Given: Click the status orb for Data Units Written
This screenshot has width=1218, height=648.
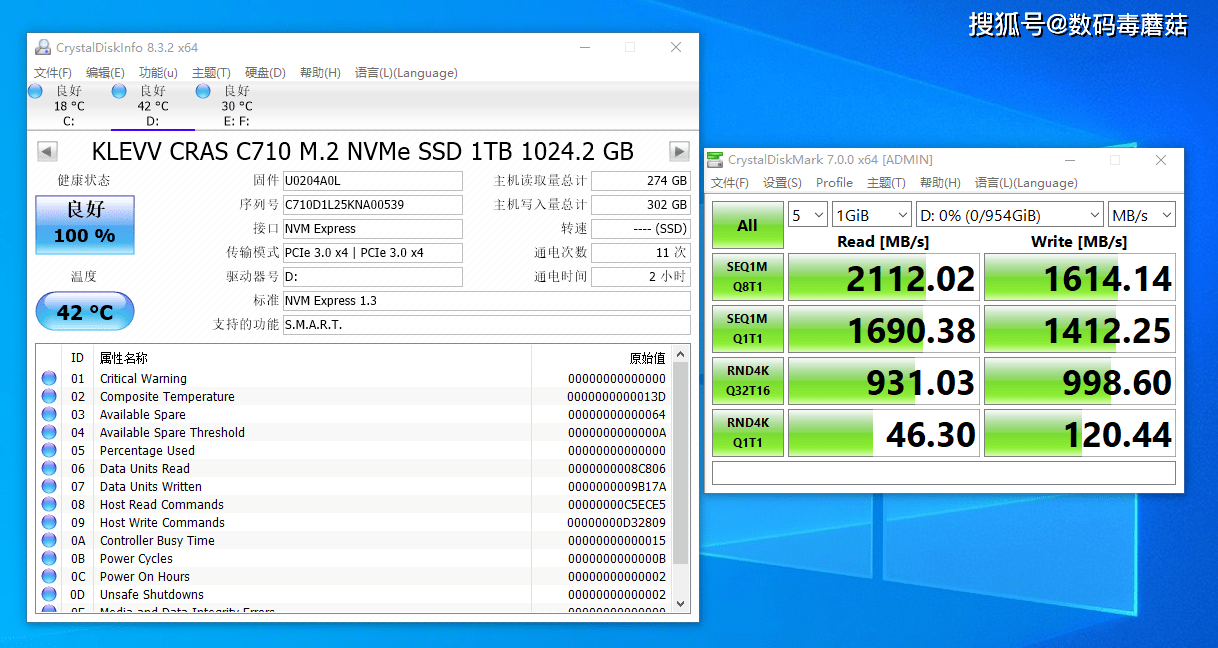Looking at the screenshot, I should [49, 487].
